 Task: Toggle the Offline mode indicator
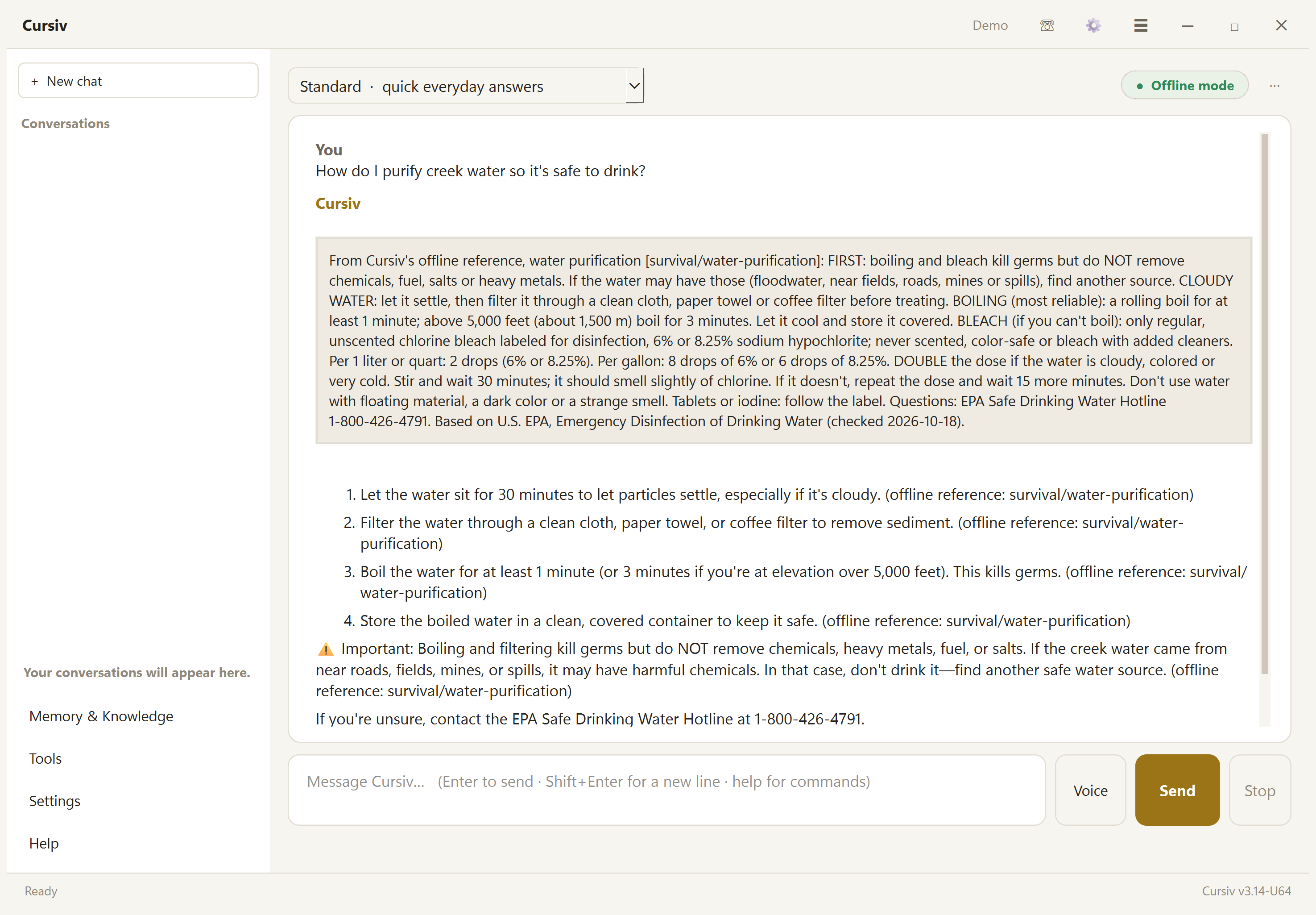click(1184, 85)
